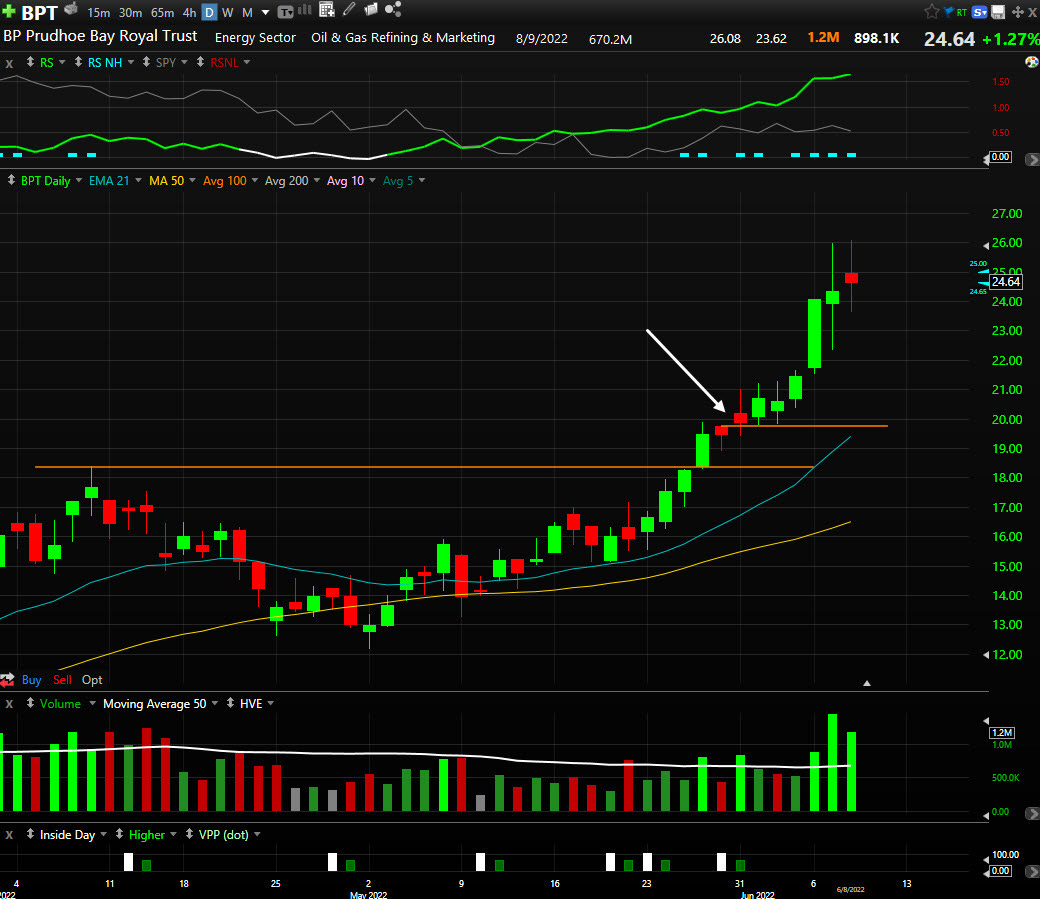Click reorder arrows beside HVE label
1040x899 pixels.
coord(230,703)
